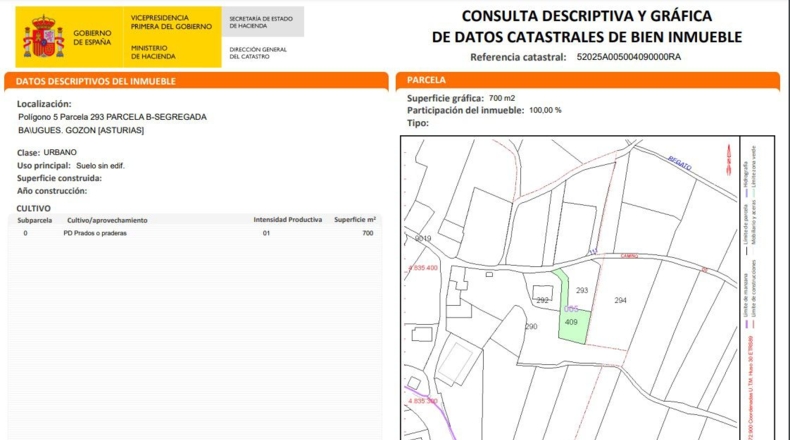This screenshot has width=790, height=440.
Task: Click the 'Superficie gráfica:' label
Action: pyautogui.click(x=445, y=98)
